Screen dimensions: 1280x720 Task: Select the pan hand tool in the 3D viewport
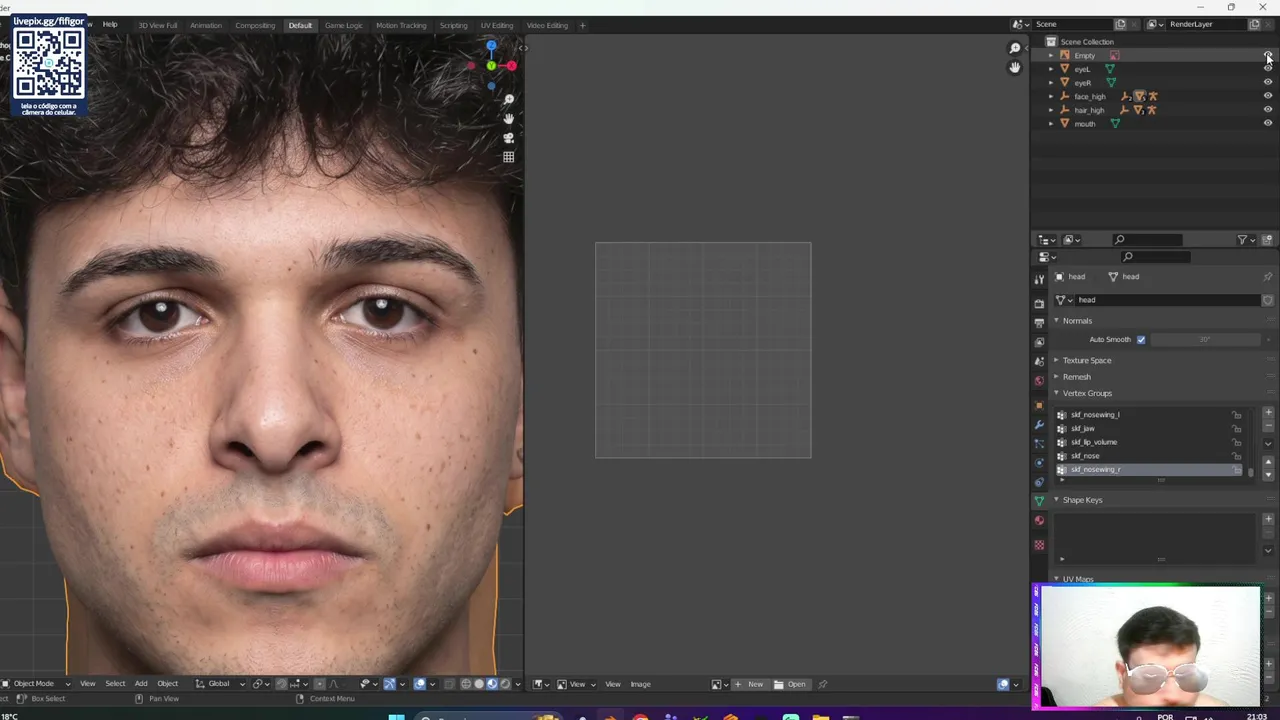coord(508,119)
